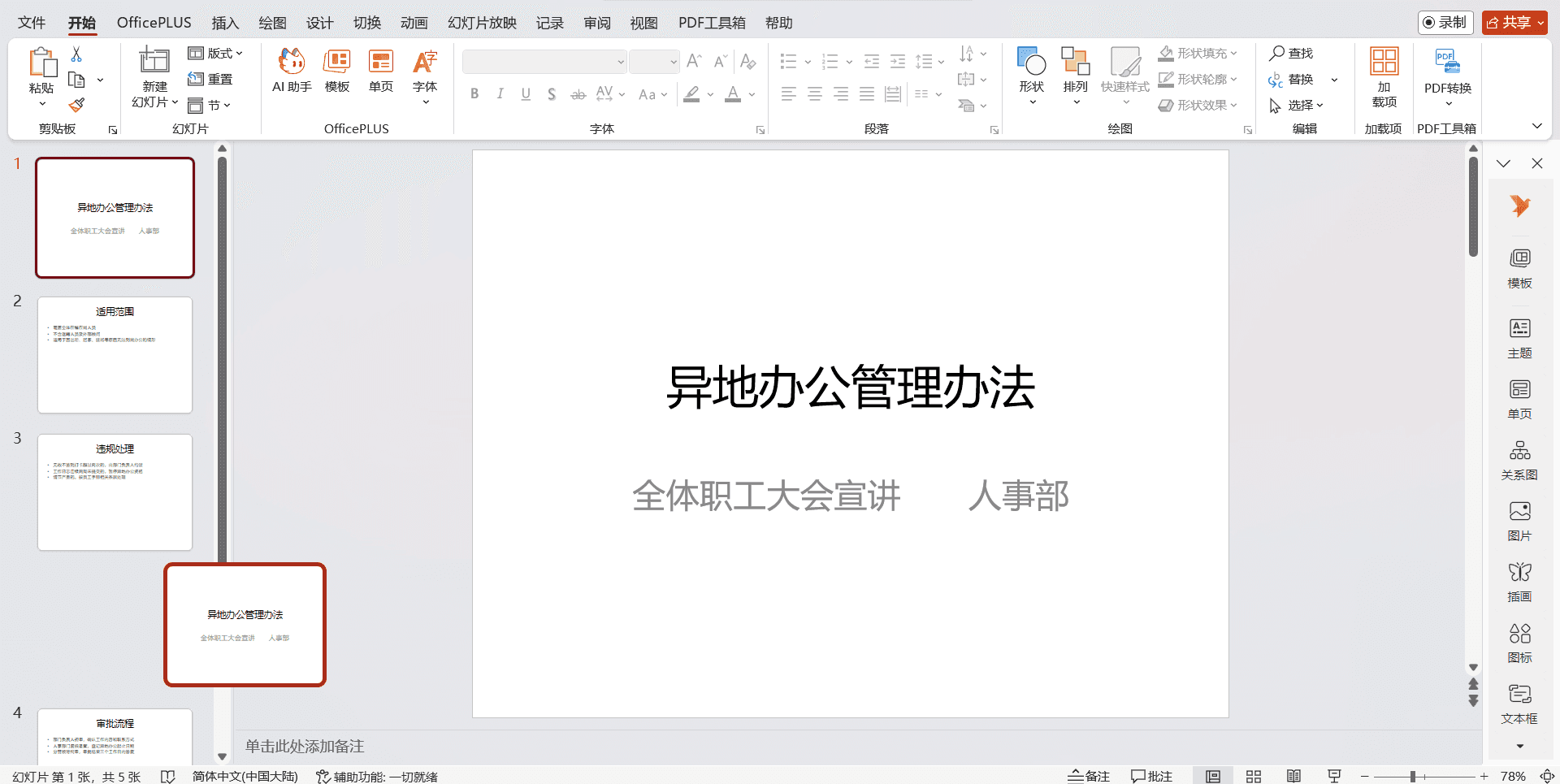
Task: Switch to the 幻灯片放映 tab
Action: [x=483, y=23]
